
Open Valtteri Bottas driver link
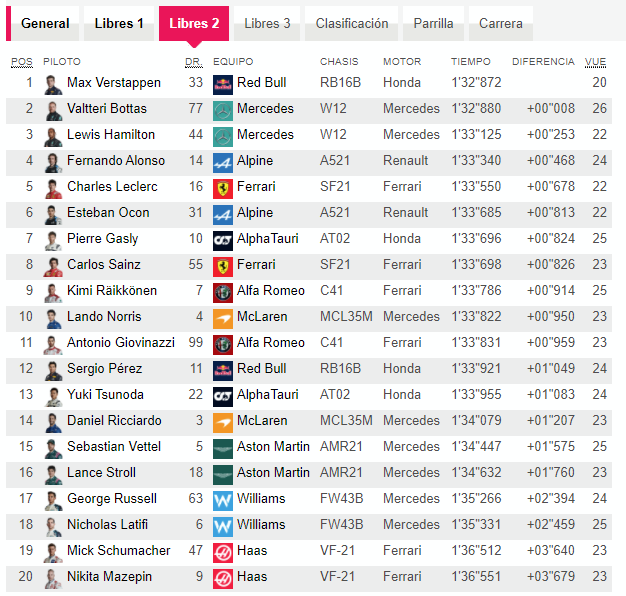[x=107, y=109]
